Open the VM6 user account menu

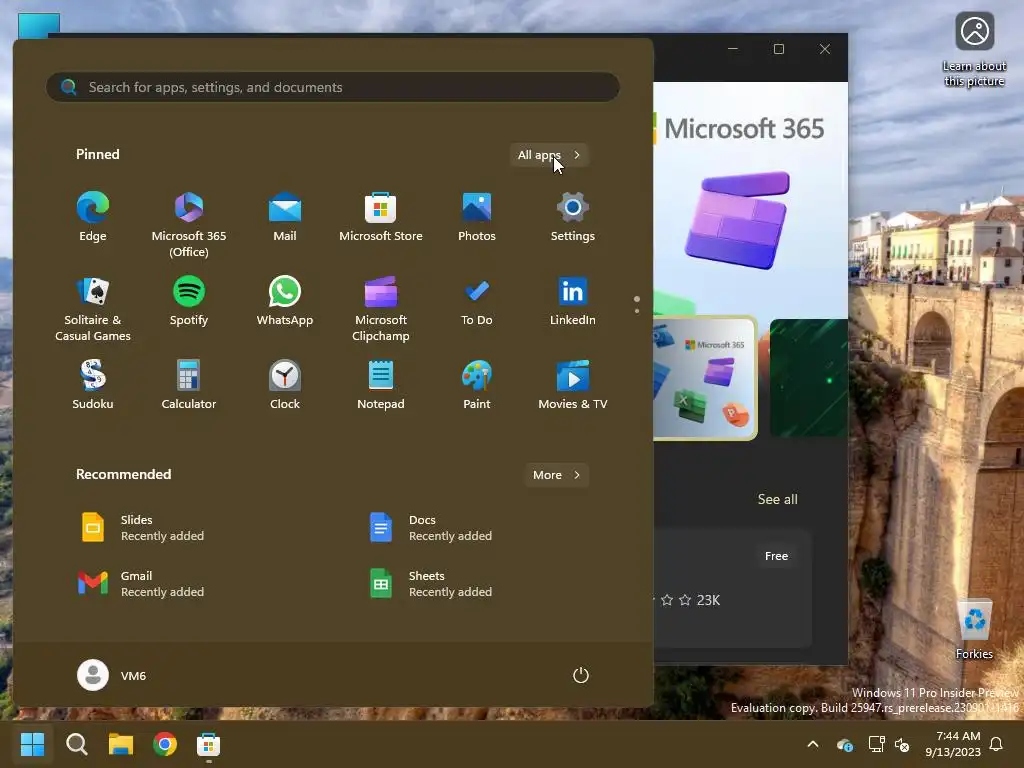click(x=112, y=675)
